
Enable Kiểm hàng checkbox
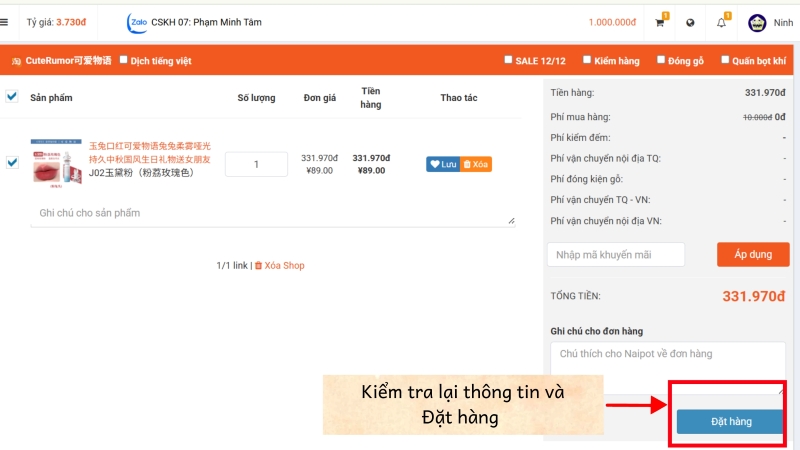pyautogui.click(x=587, y=60)
